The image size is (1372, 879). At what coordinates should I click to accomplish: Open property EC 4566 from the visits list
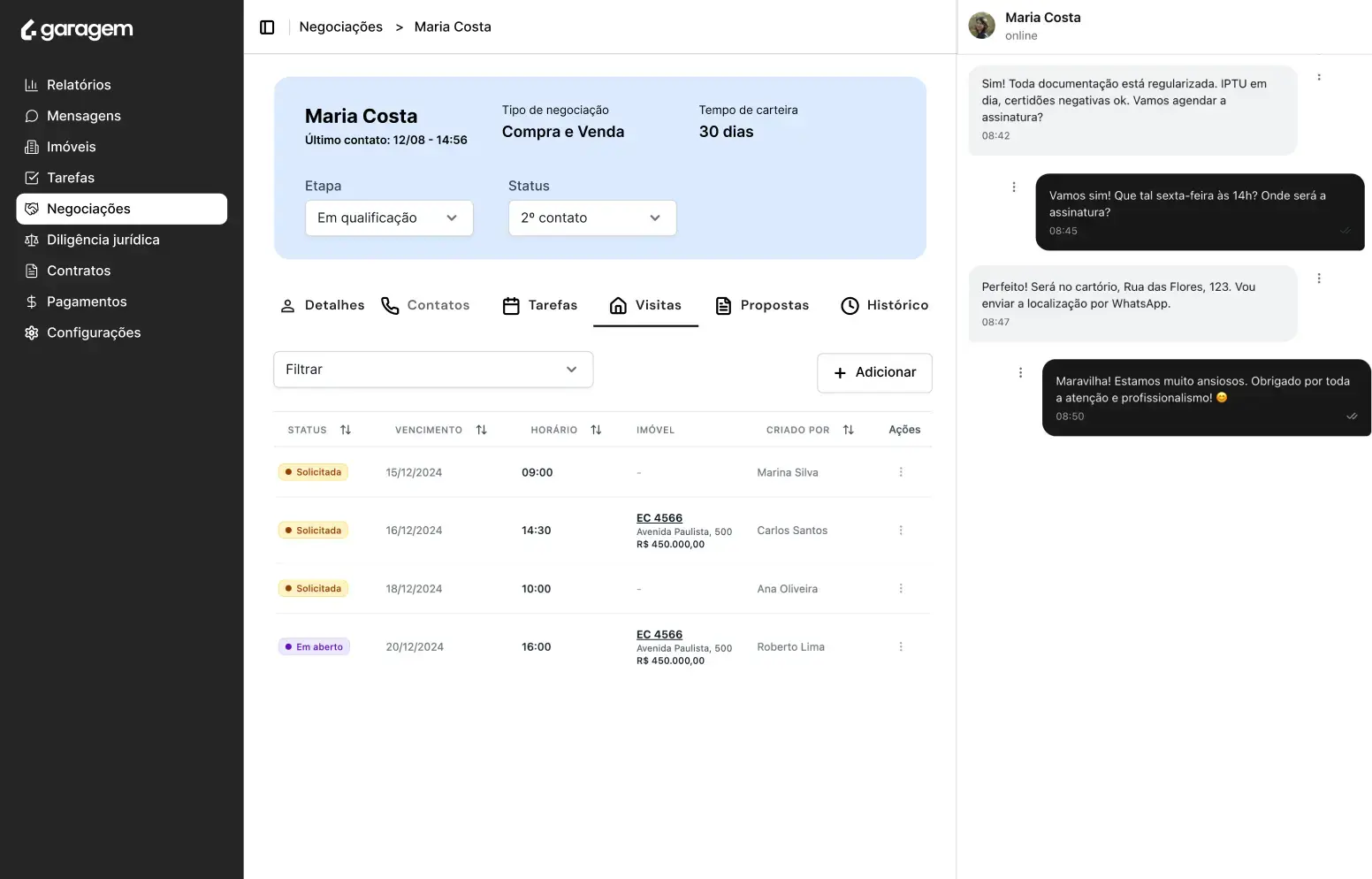[659, 517]
